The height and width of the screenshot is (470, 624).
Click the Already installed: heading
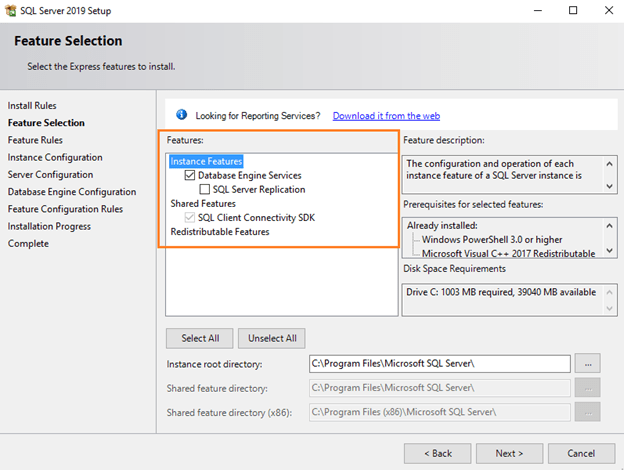point(442,226)
